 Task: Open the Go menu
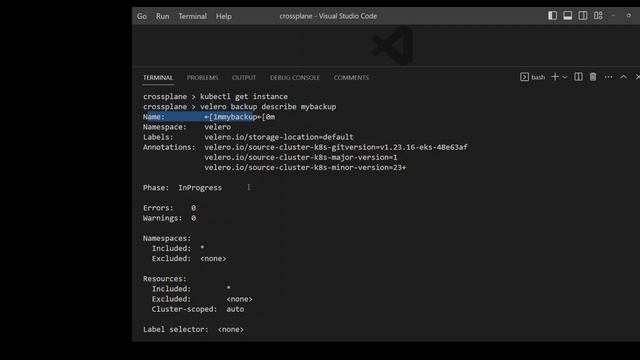pyautogui.click(x=142, y=16)
